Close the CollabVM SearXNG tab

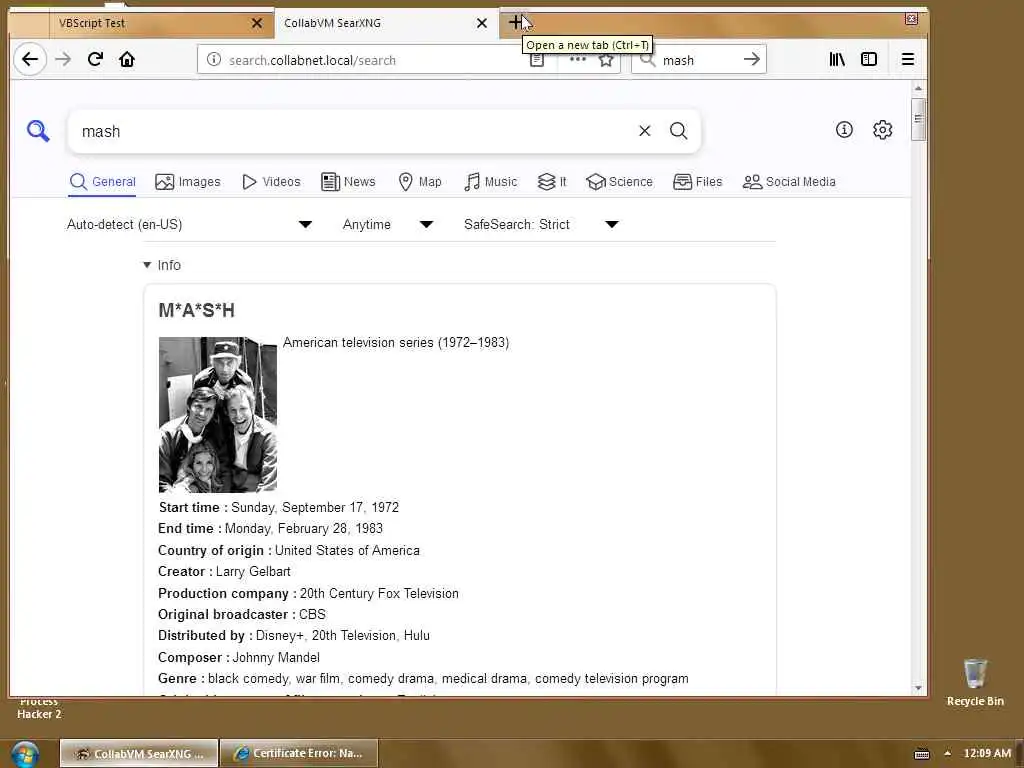click(482, 23)
